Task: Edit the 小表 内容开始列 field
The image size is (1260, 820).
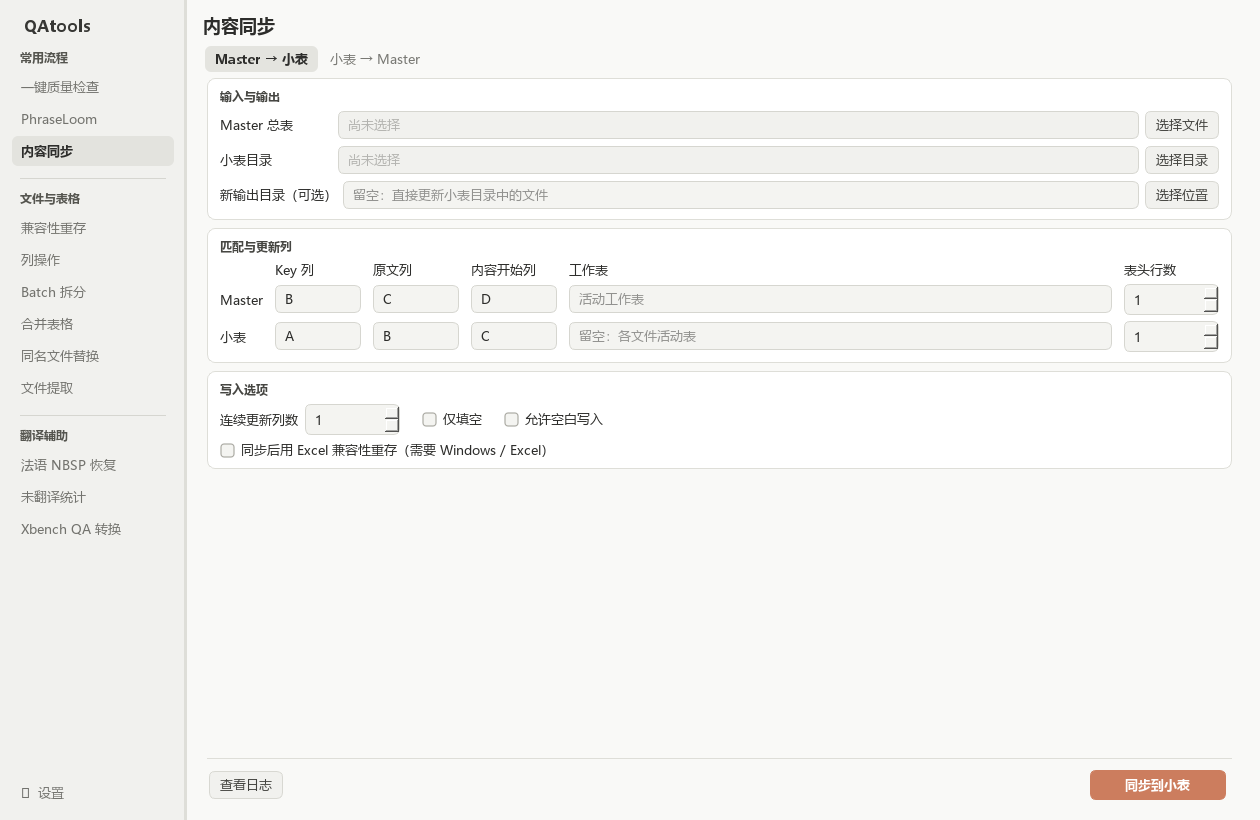Action: (514, 336)
